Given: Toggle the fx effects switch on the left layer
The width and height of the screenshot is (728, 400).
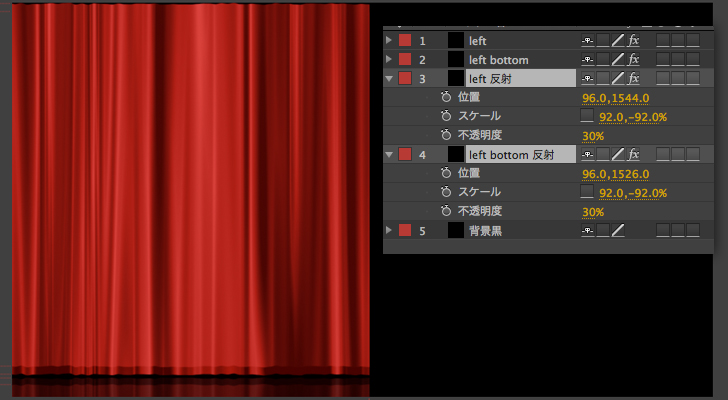Looking at the screenshot, I should (634, 41).
